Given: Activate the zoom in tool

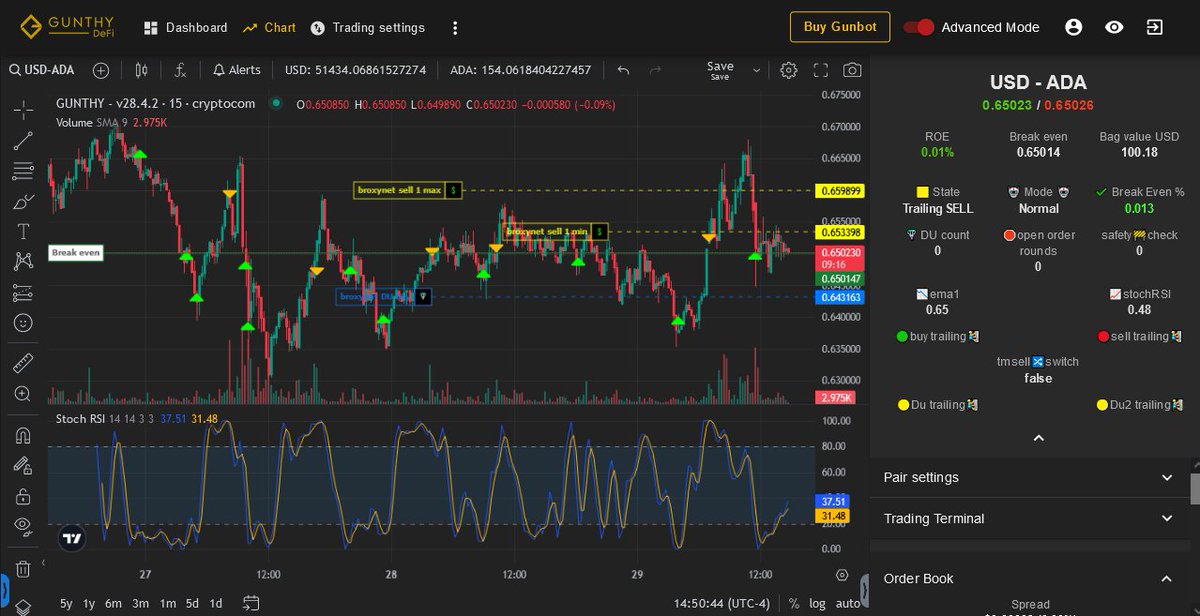Looking at the screenshot, I should tap(23, 394).
